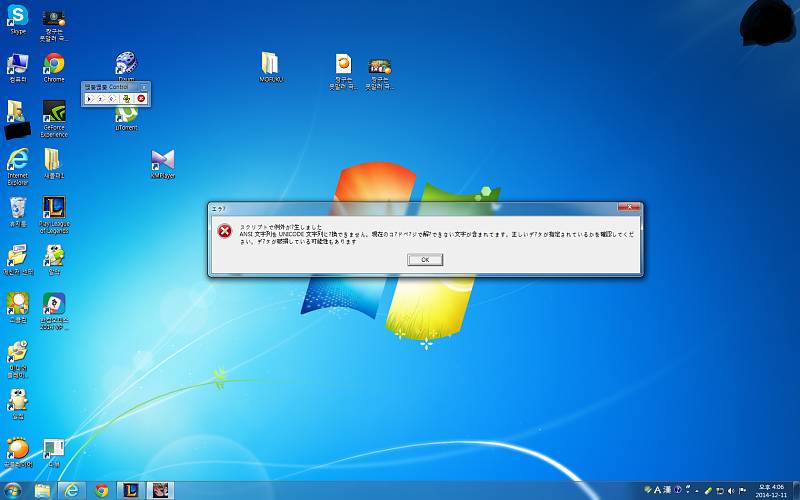Open the uTorrent desktop icon
800x500 pixels.
pos(126,115)
